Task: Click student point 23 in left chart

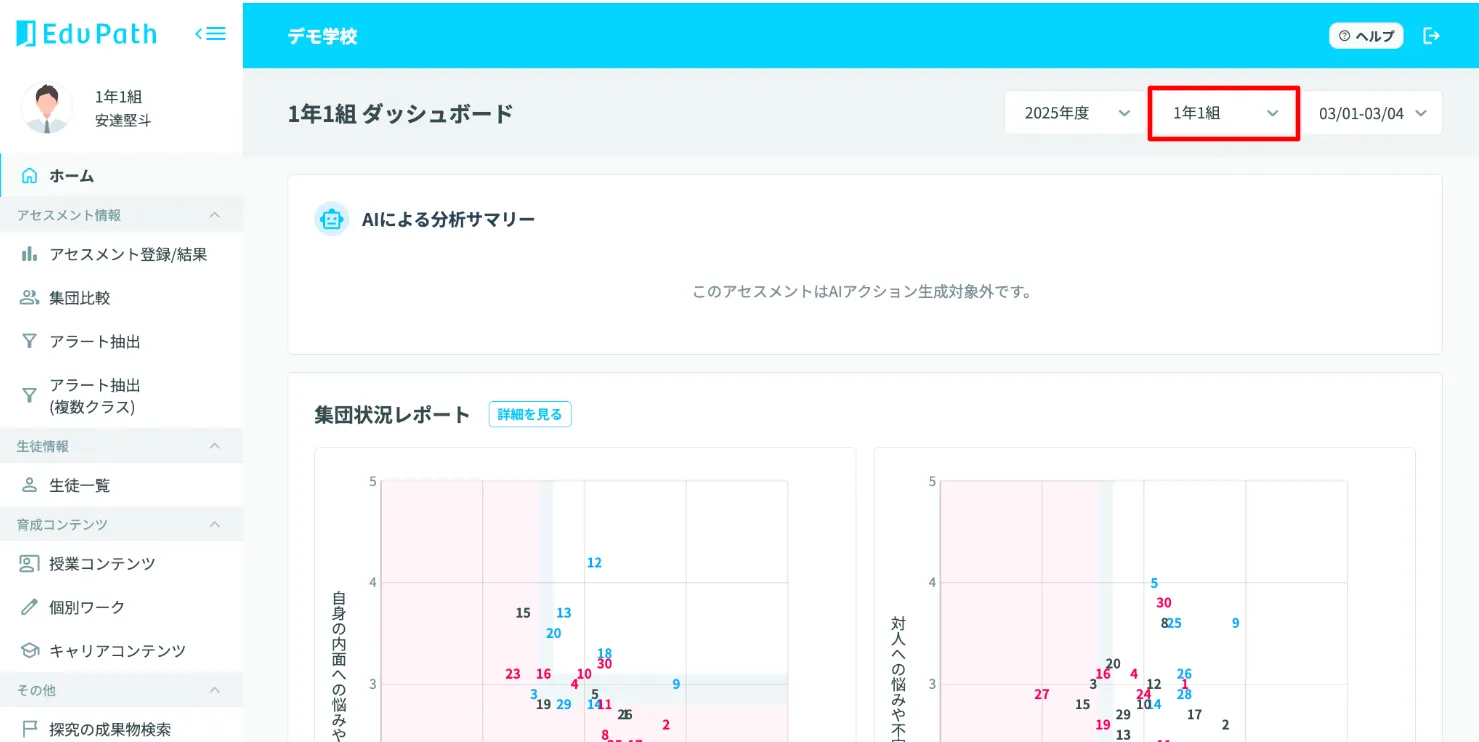Action: (513, 674)
